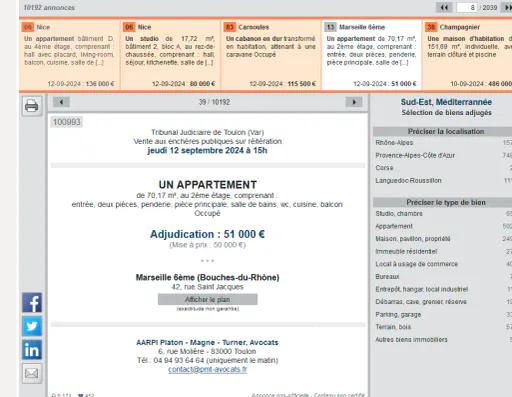Click the Mise à prix : 50 000 € text
Image resolution: width=512 pixels, height=397 pixels.
click(207, 245)
